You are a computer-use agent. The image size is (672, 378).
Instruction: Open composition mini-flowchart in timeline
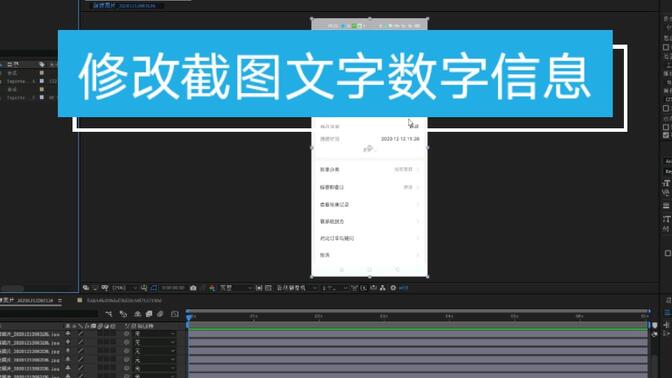click(x=109, y=314)
